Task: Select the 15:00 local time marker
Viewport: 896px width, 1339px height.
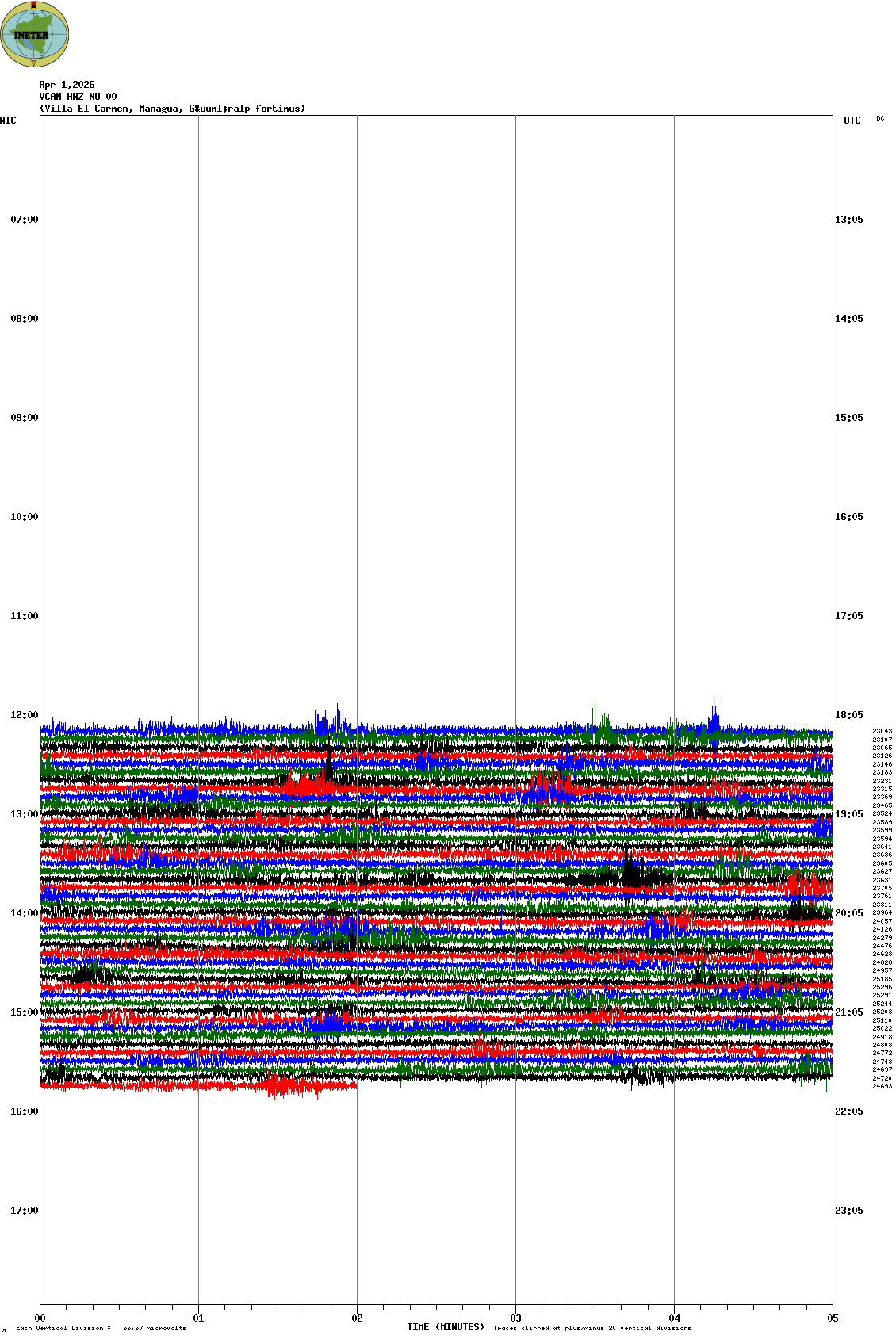Action: (24, 1012)
